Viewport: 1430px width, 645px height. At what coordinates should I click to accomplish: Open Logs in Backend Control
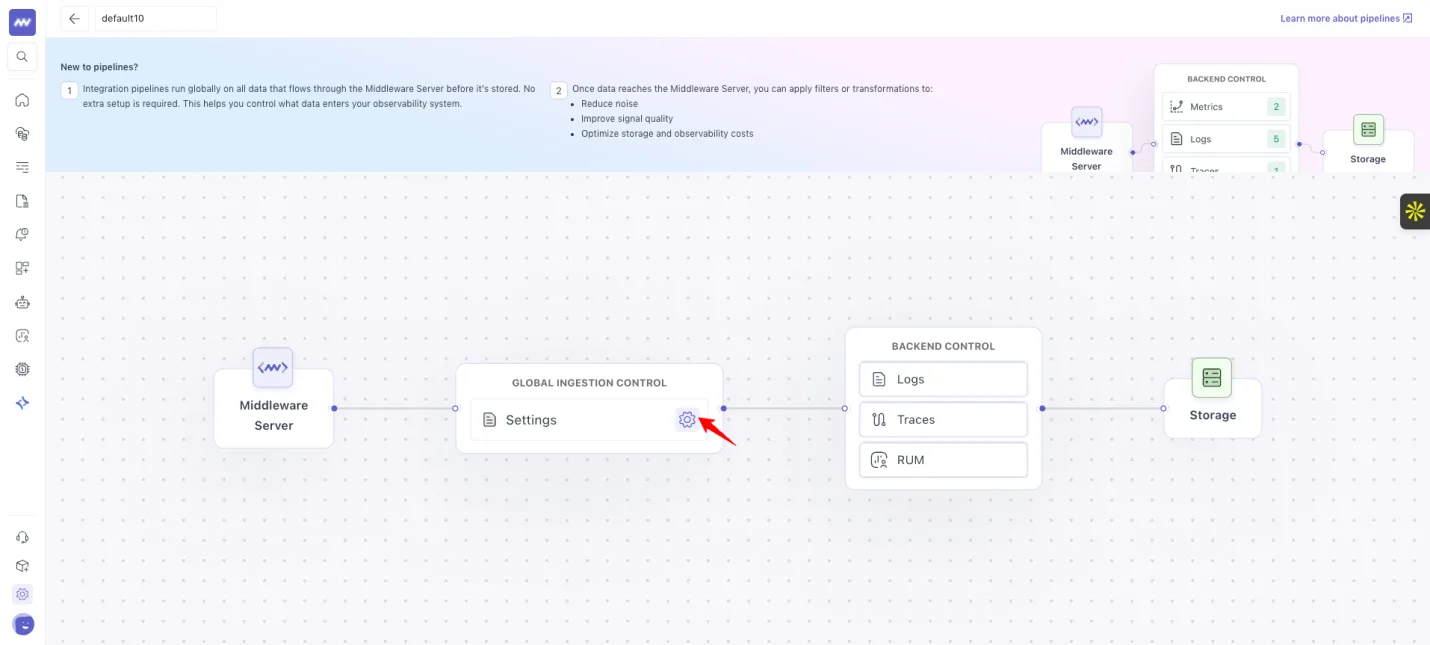(x=943, y=379)
